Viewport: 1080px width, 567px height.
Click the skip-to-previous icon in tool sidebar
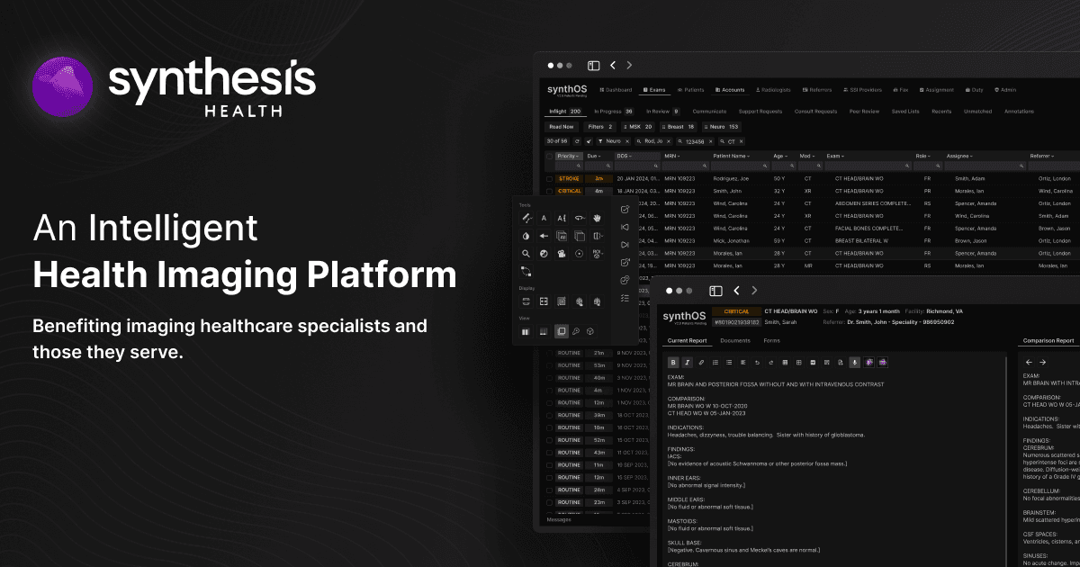point(625,227)
